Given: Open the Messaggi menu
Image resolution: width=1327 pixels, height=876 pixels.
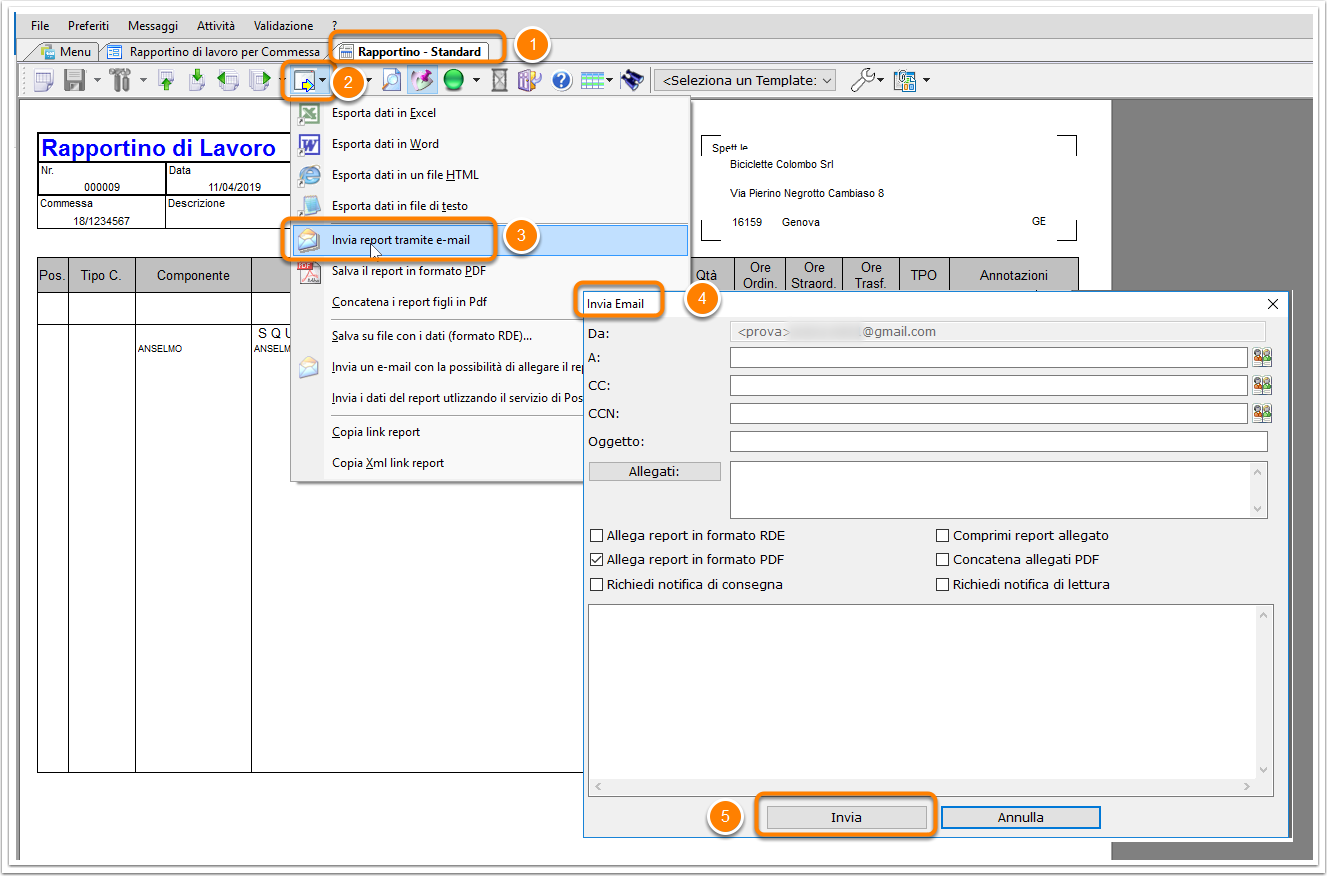Looking at the screenshot, I should 153,26.
